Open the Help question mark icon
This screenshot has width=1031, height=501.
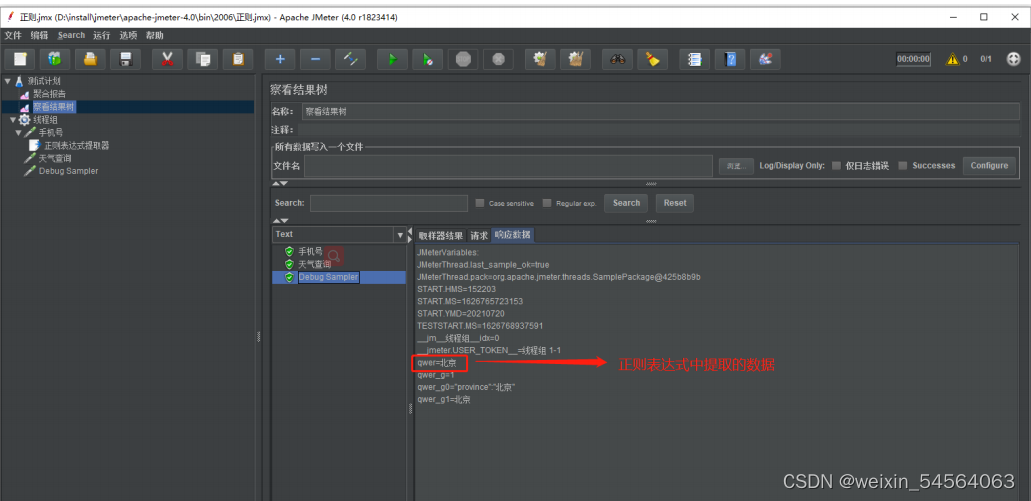730,59
